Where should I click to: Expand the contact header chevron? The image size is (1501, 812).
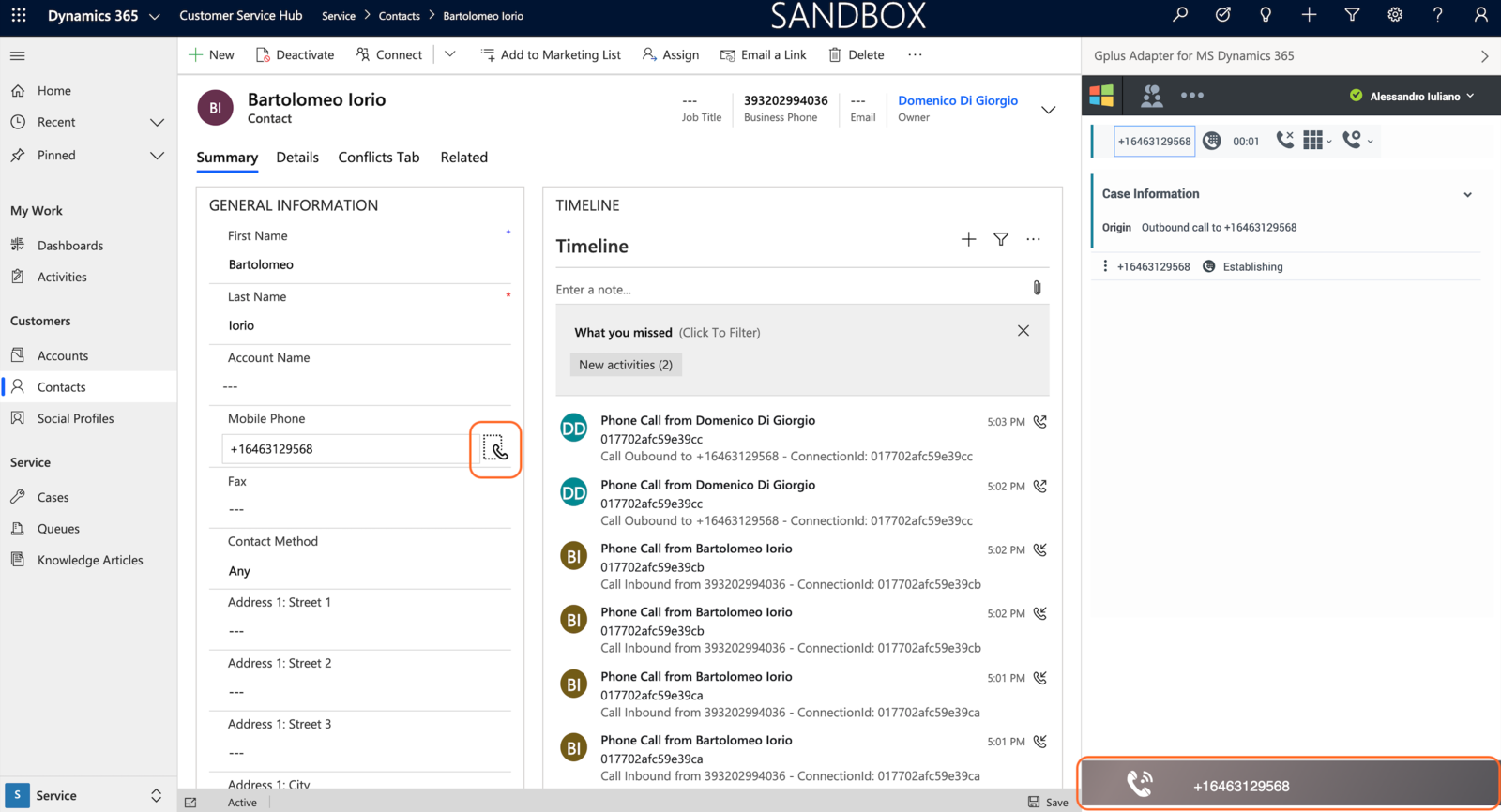pyautogui.click(x=1049, y=110)
